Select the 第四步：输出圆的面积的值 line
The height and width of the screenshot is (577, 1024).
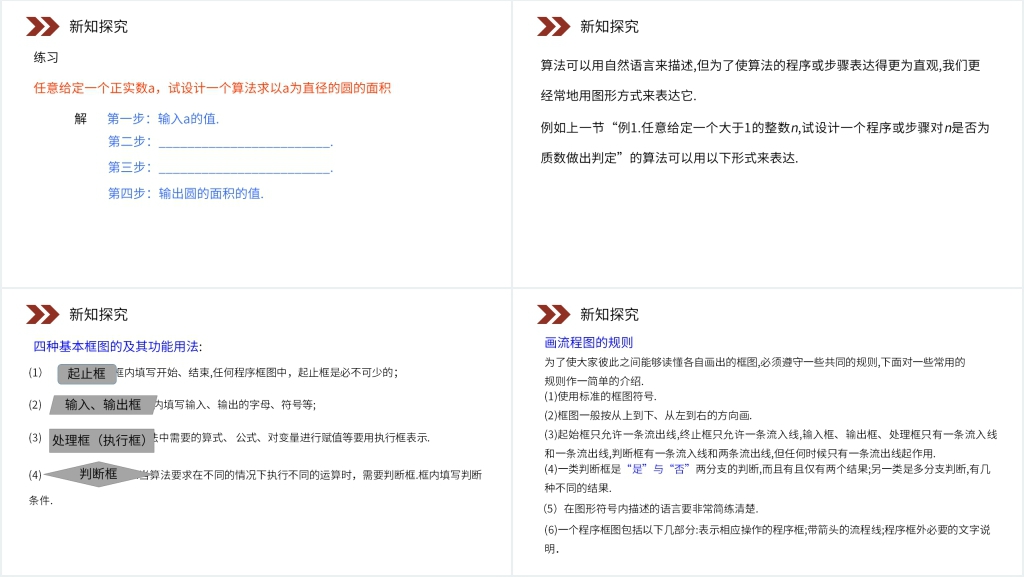point(185,194)
